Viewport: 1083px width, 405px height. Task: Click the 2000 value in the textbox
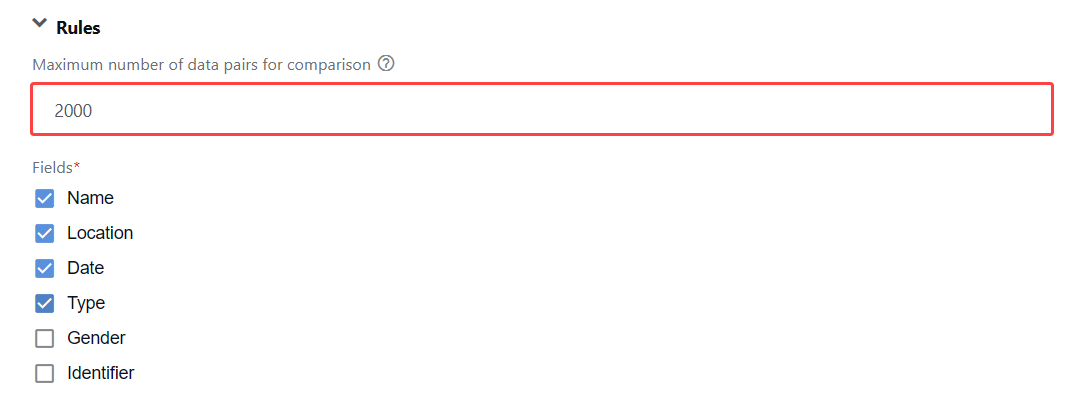(x=73, y=111)
